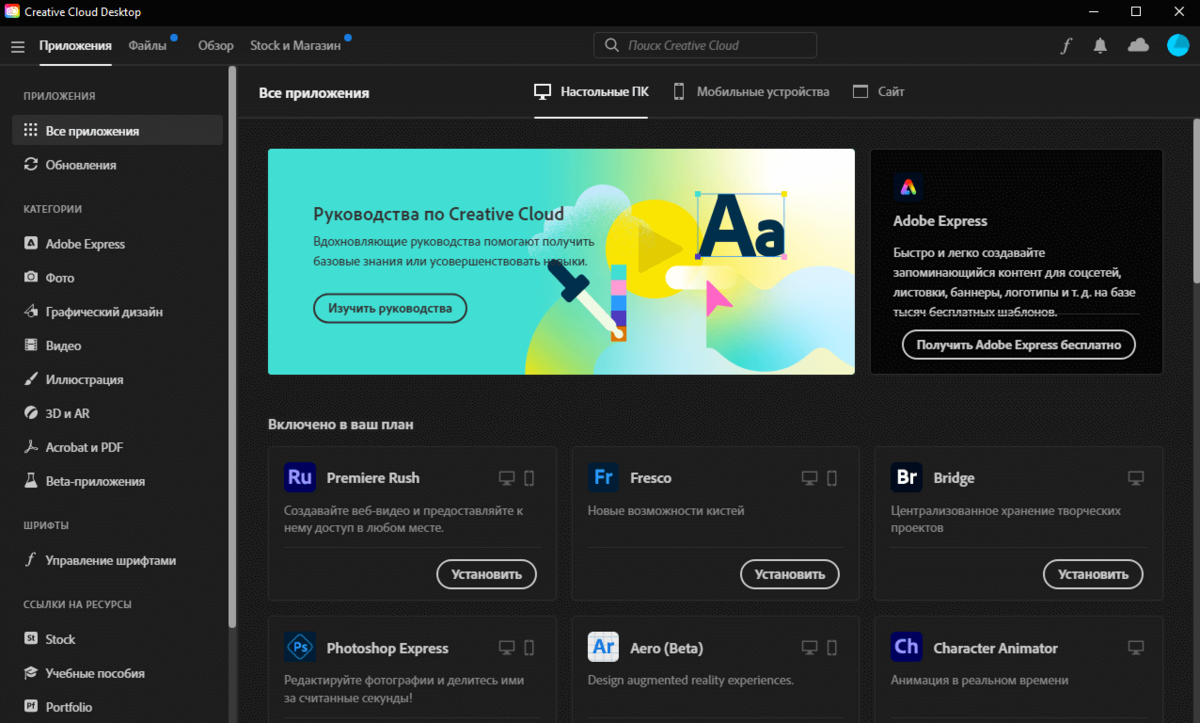Open cloud sync status icon
The image size is (1200, 723).
point(1138,45)
